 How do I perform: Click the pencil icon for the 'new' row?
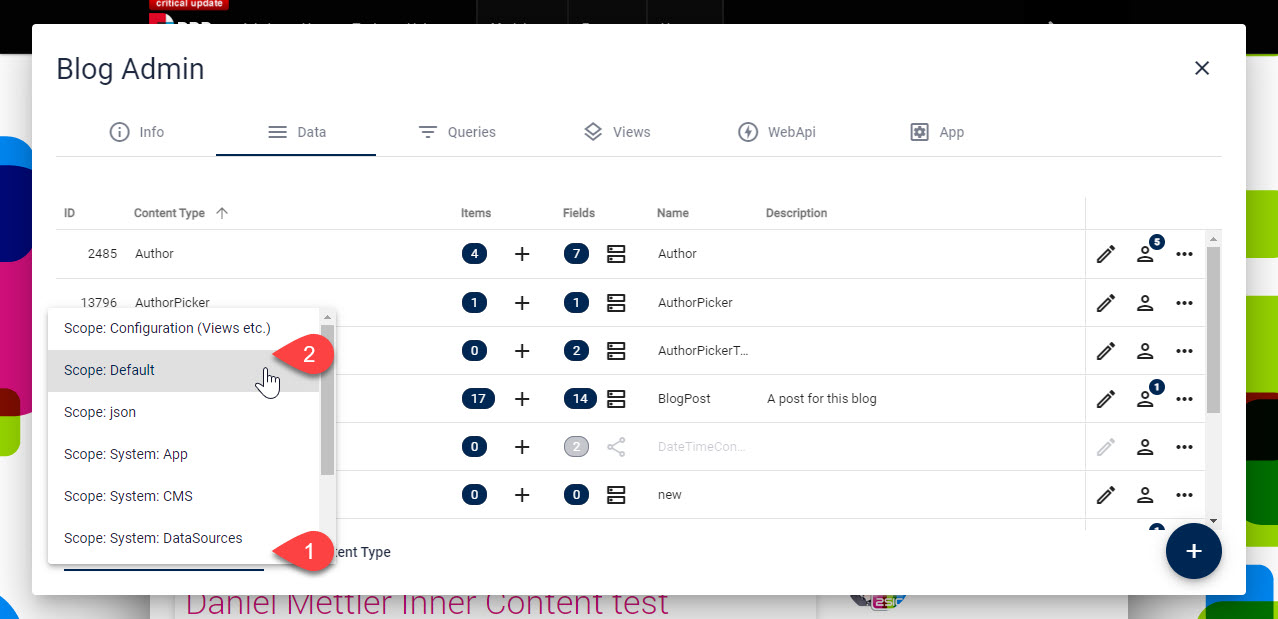(1105, 495)
